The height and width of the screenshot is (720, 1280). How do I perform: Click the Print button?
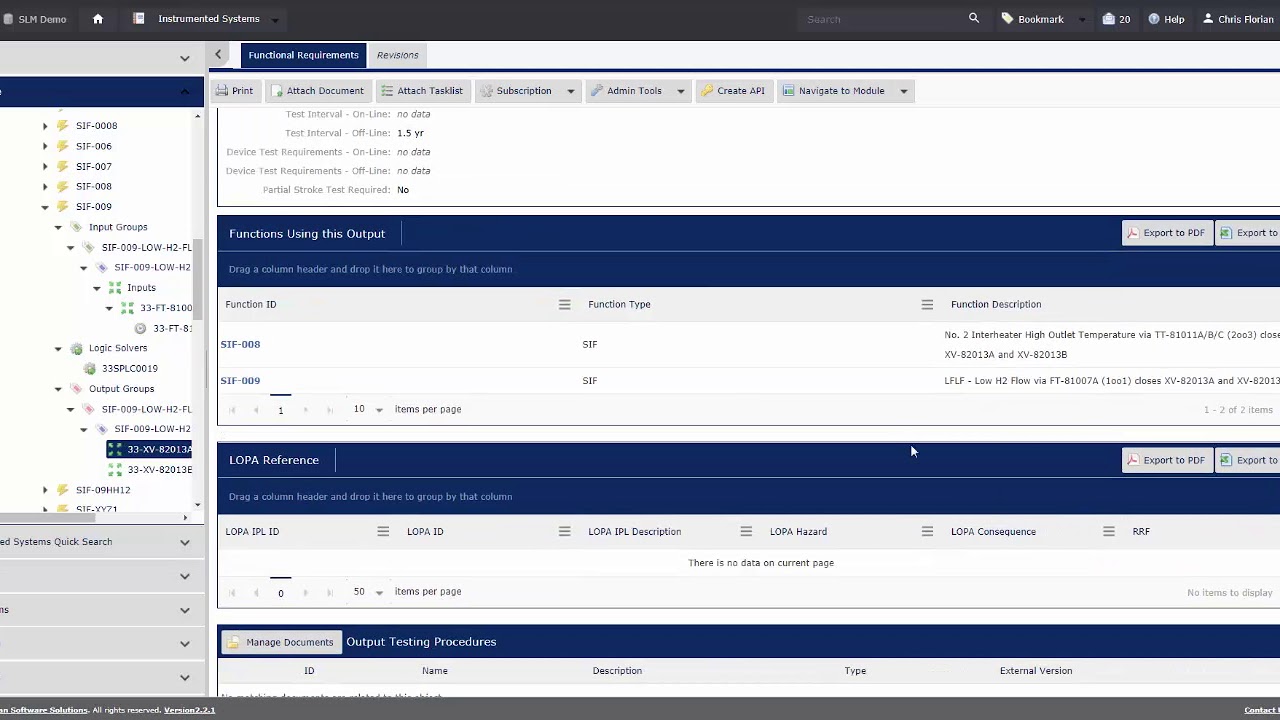[x=235, y=91]
